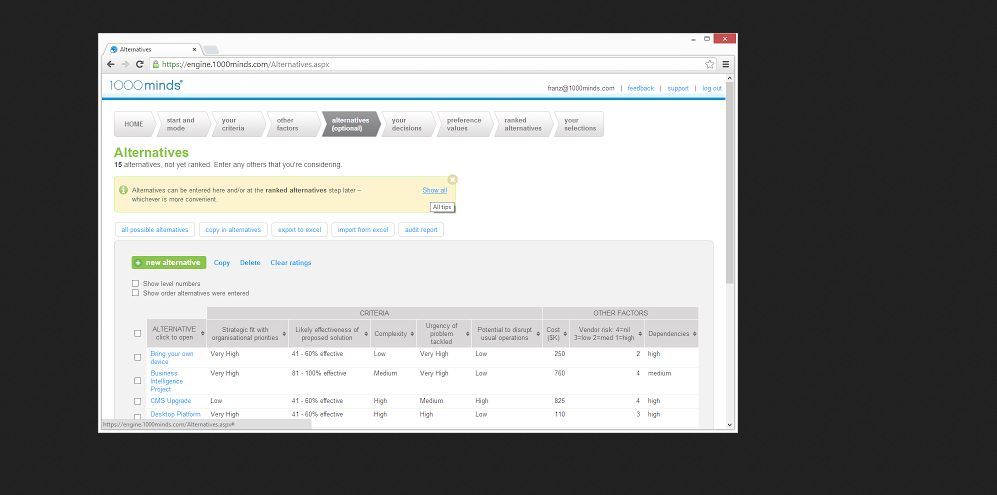Click the browser reload icon
This screenshot has height=495, width=997.
[139, 64]
